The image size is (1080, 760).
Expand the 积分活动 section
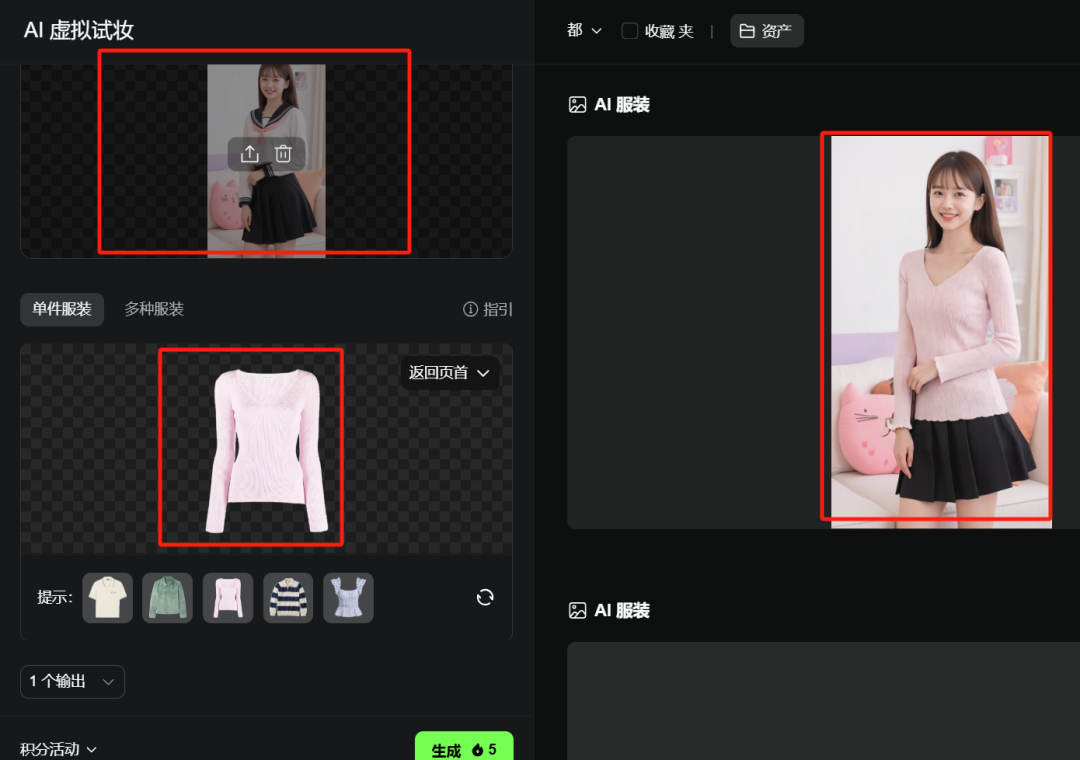coord(55,748)
